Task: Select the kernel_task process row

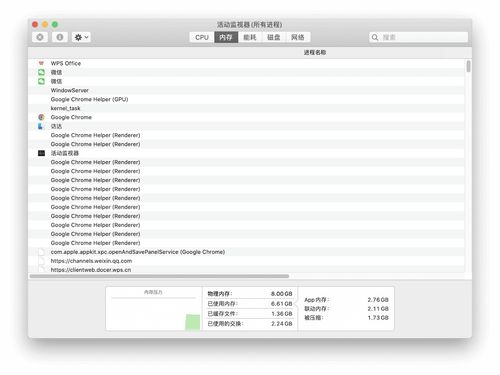Action: tap(246, 108)
